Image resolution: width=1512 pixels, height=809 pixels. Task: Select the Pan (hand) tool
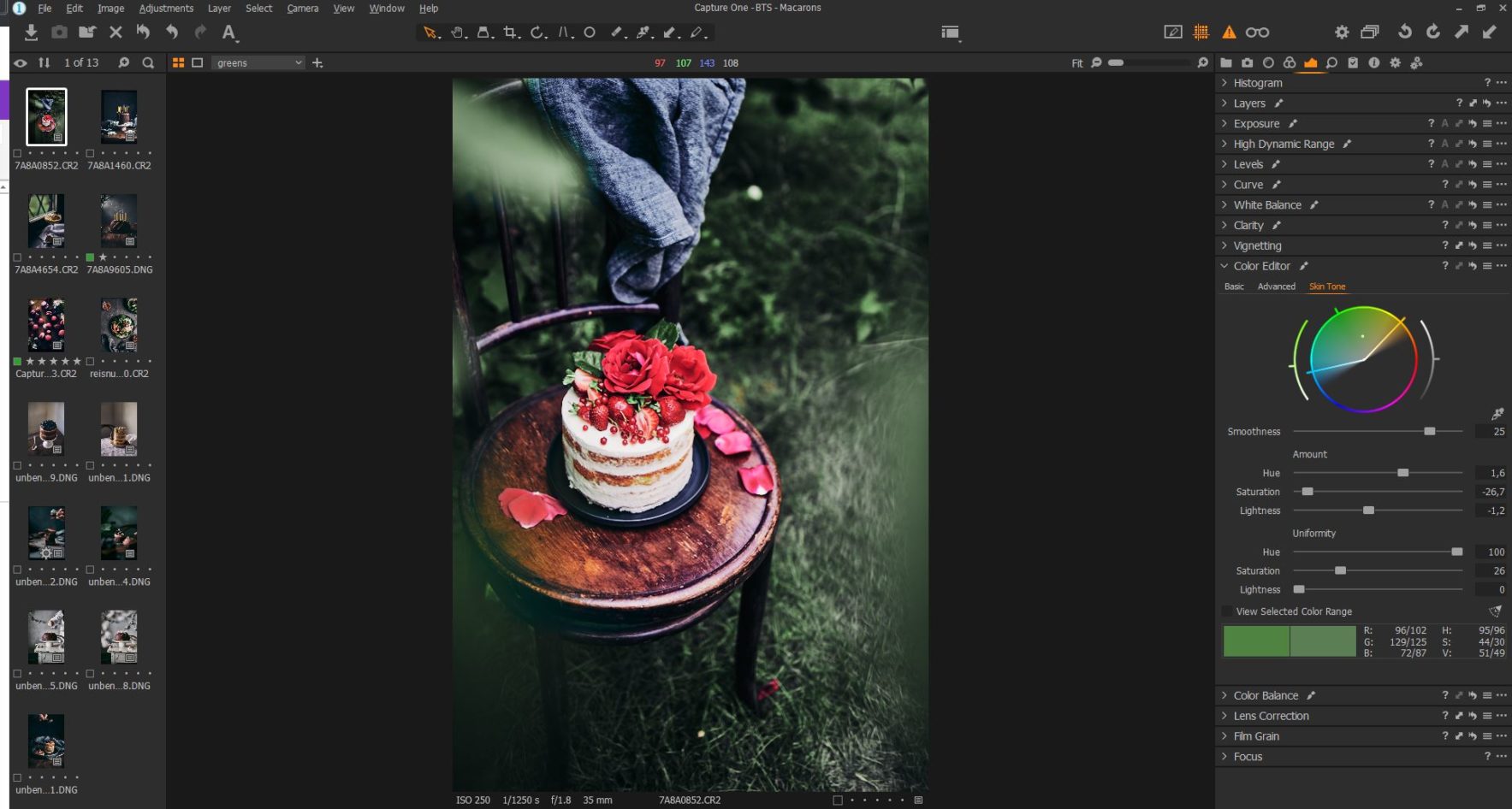point(458,32)
